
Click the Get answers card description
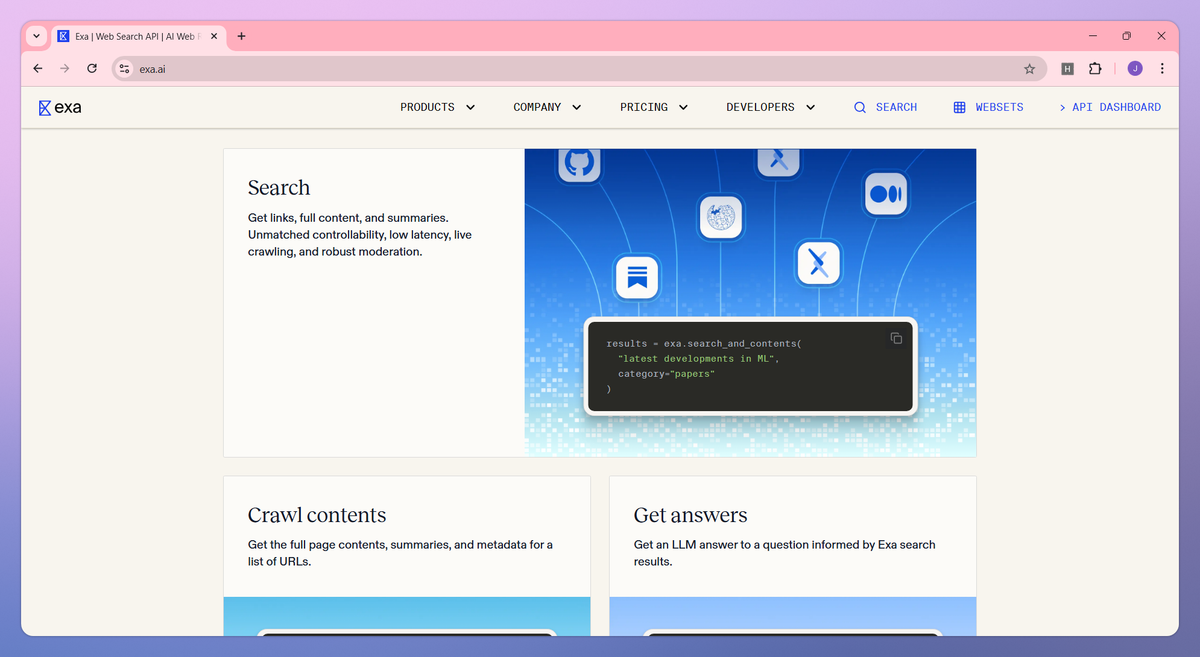(785, 553)
